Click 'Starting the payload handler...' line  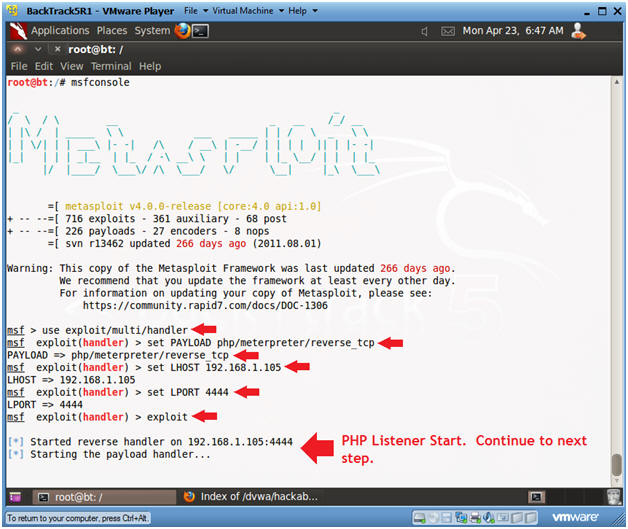click(109, 454)
